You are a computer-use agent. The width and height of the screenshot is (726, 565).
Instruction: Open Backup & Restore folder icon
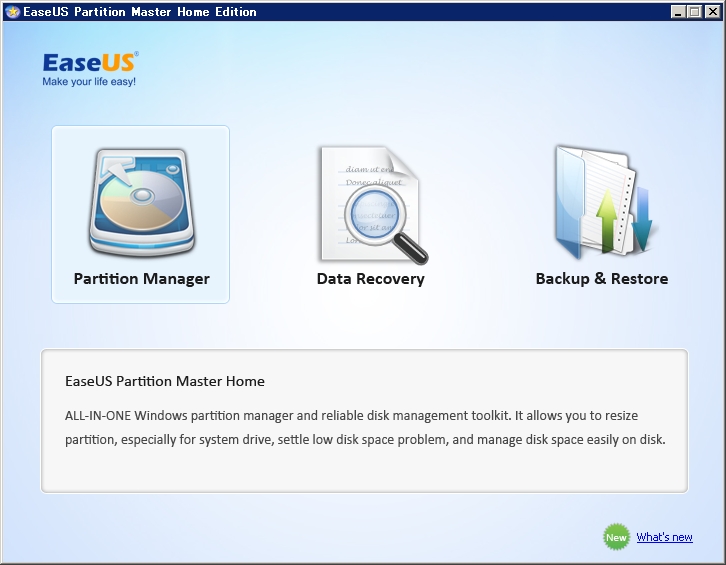tap(604, 202)
